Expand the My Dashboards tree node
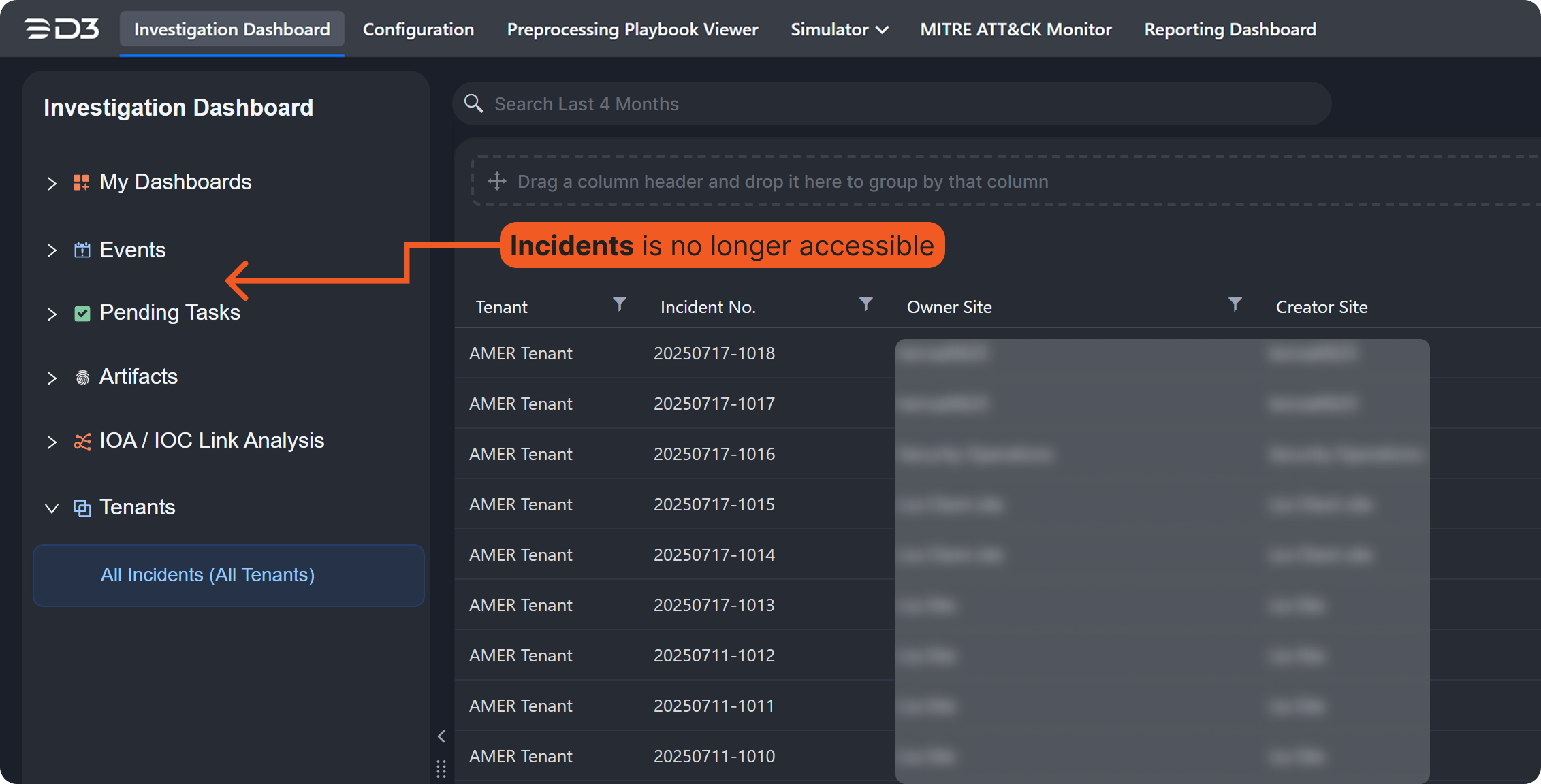1541x784 pixels. (52, 183)
